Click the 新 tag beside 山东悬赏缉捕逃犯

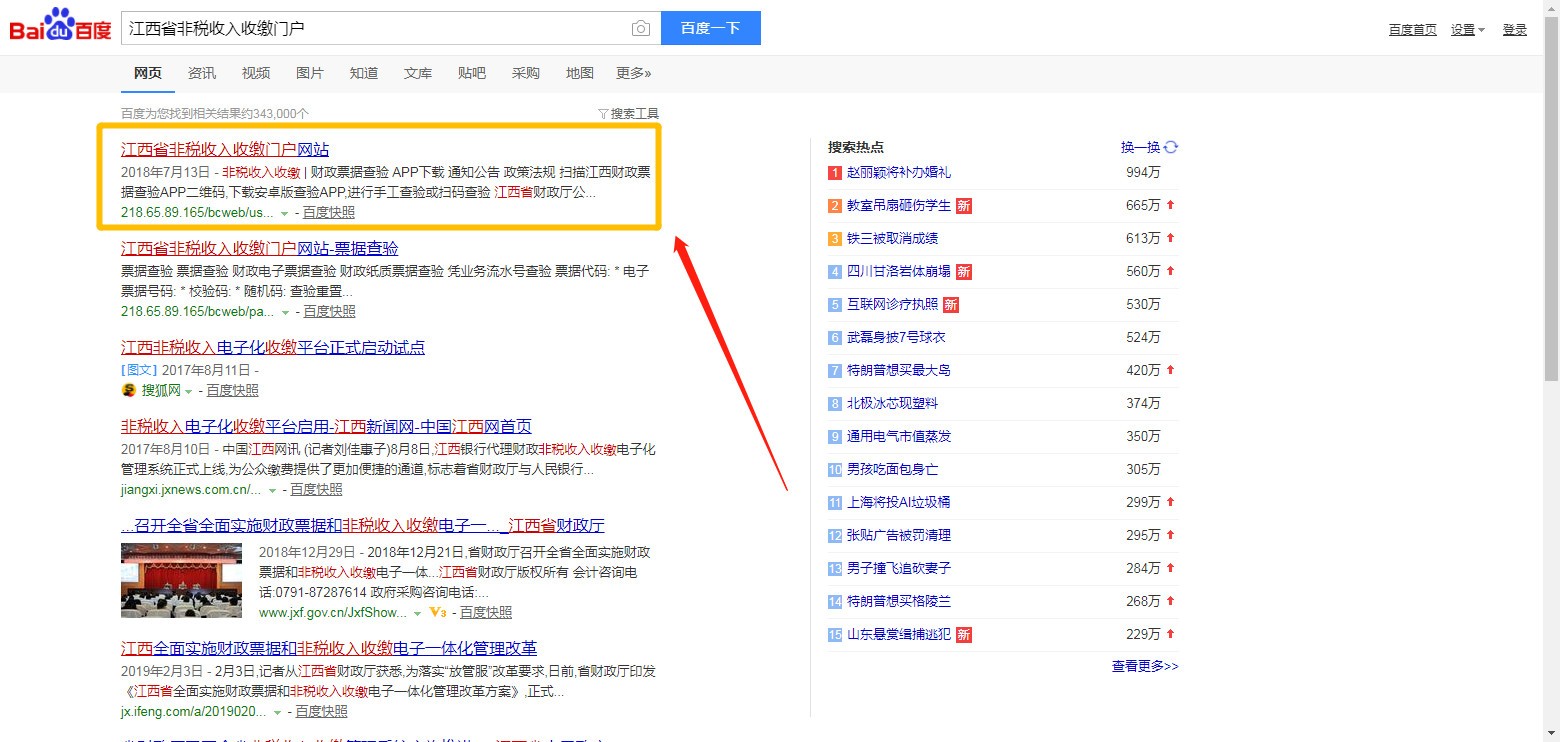[964, 635]
